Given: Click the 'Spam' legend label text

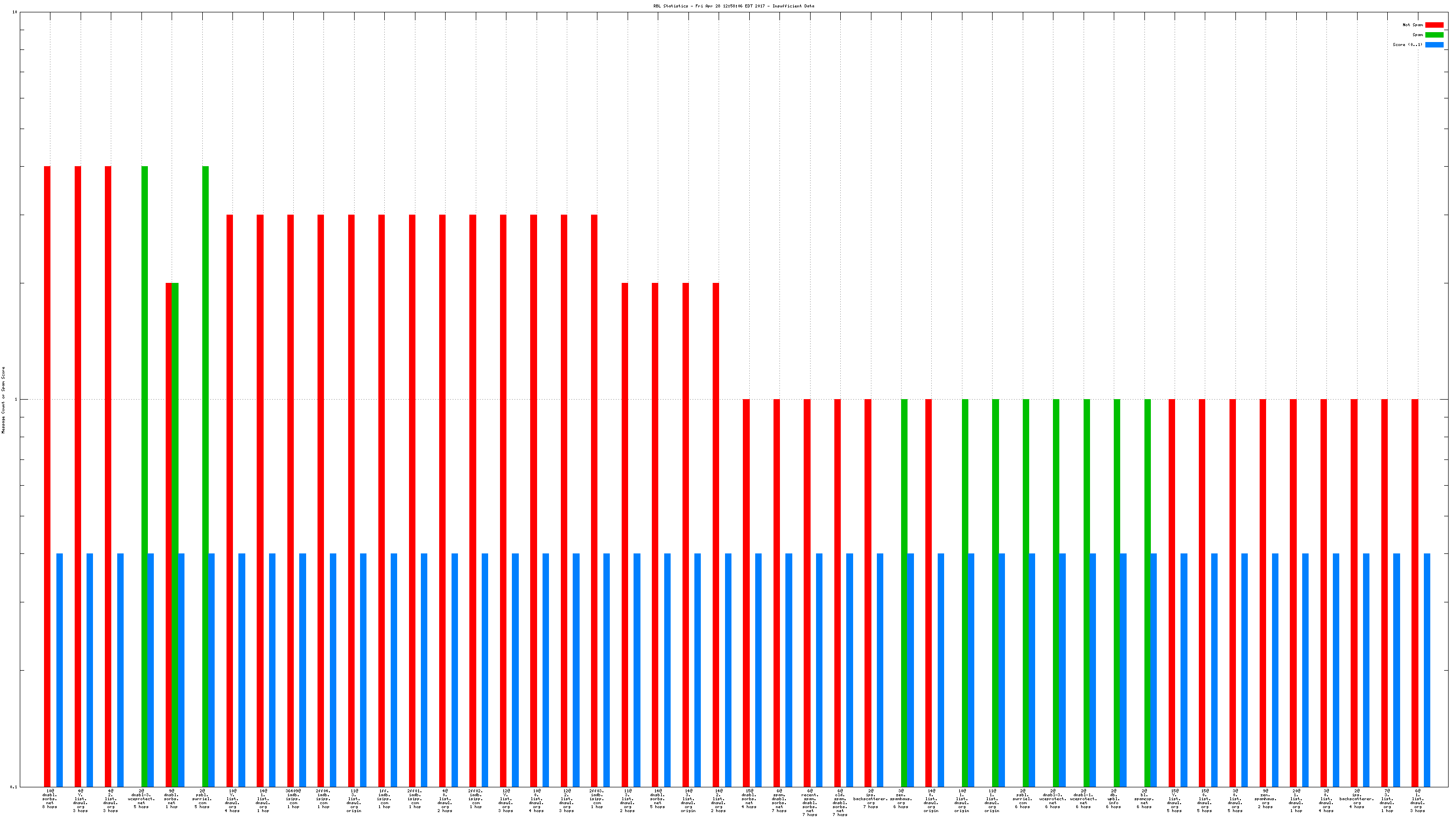Looking at the screenshot, I should (1417, 35).
